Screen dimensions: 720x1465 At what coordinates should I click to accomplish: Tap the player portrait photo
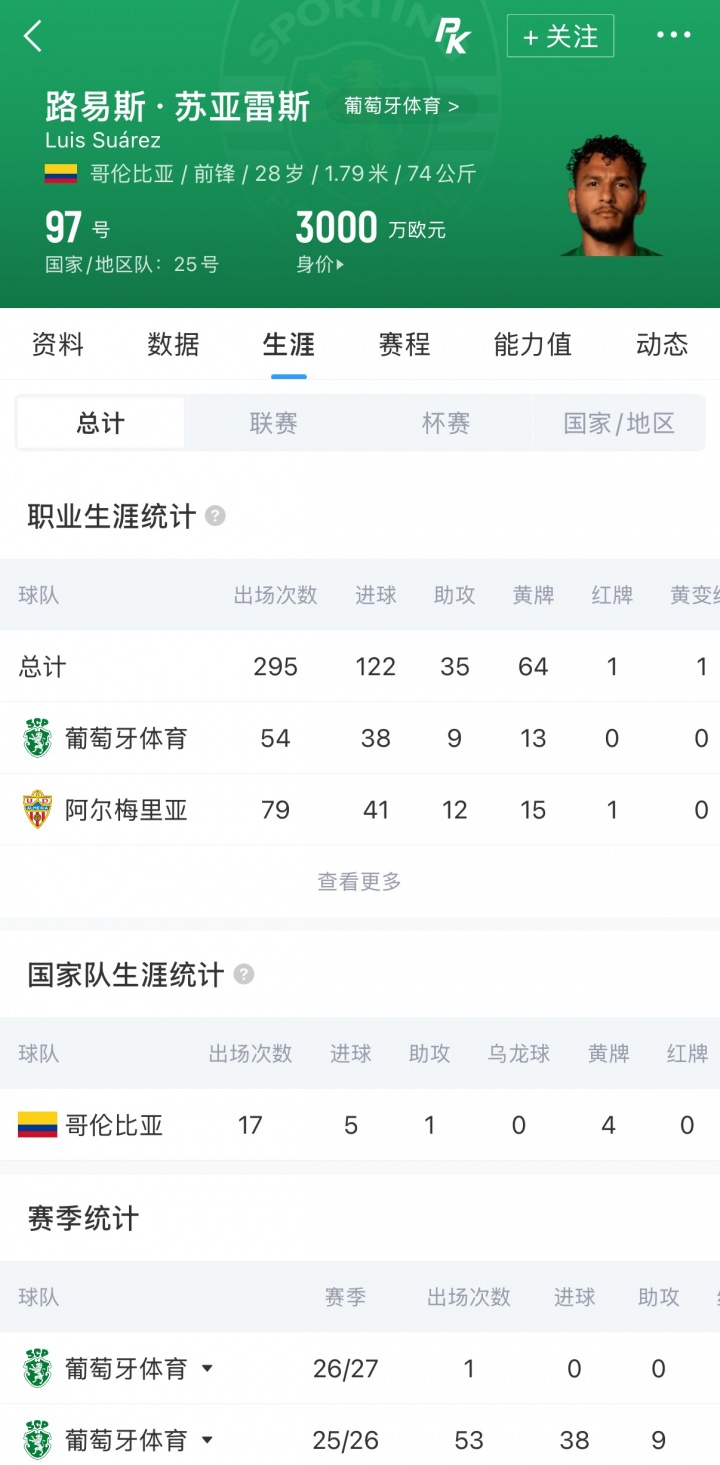click(607, 196)
